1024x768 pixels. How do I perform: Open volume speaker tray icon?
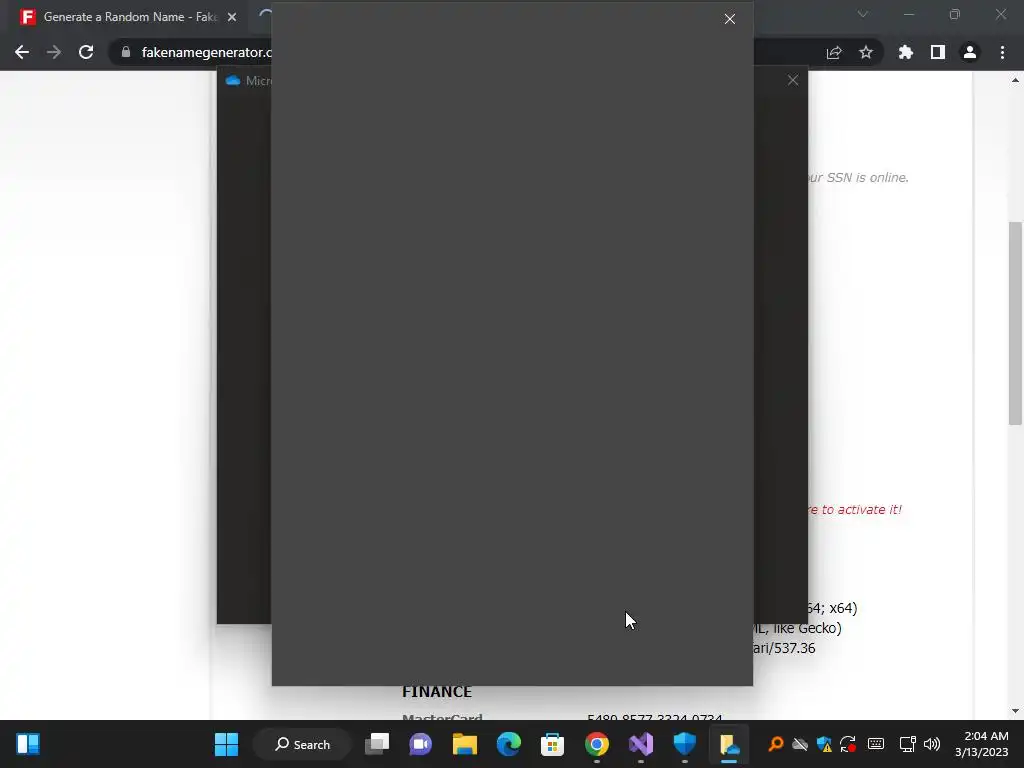click(932, 744)
